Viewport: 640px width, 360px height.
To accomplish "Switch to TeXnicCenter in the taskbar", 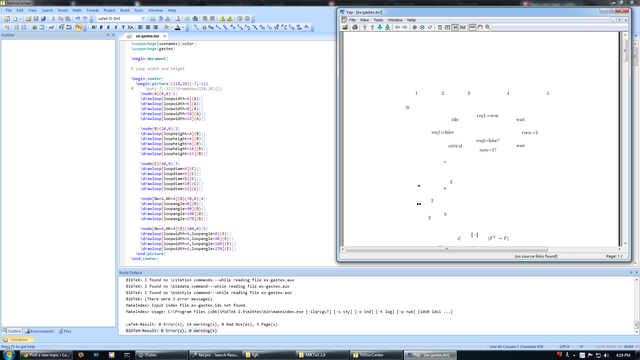I will coord(376,355).
